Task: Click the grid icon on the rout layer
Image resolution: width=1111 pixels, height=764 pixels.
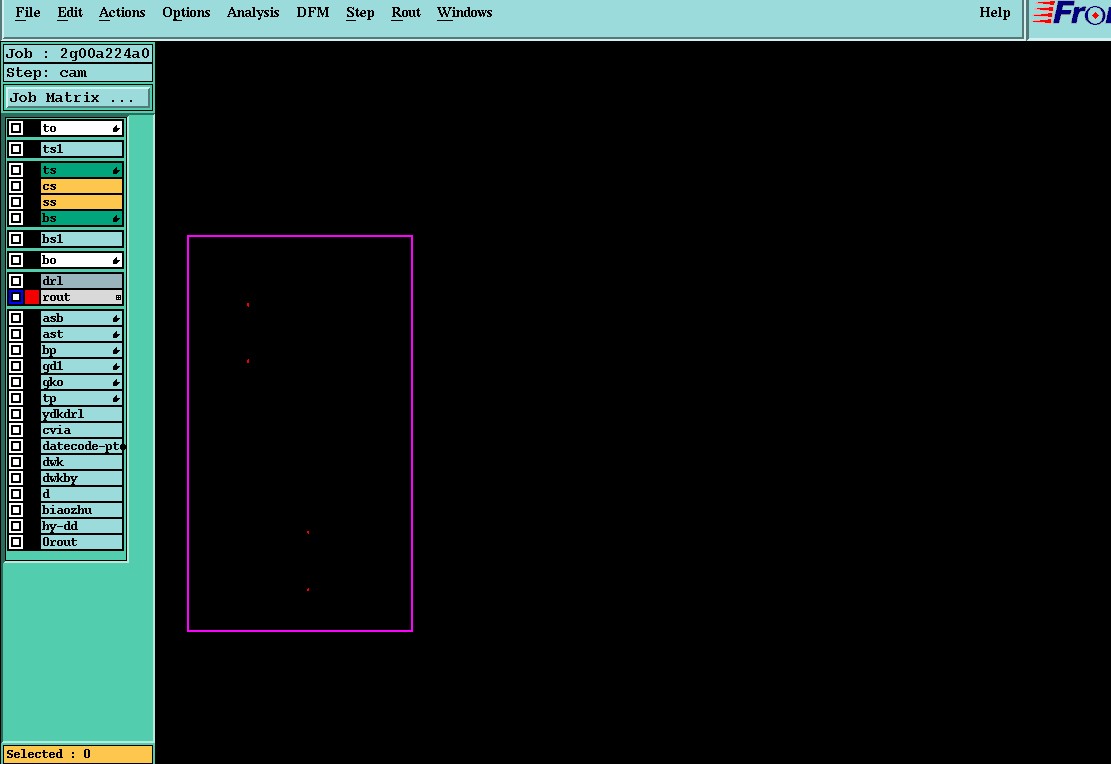Action: click(118, 297)
